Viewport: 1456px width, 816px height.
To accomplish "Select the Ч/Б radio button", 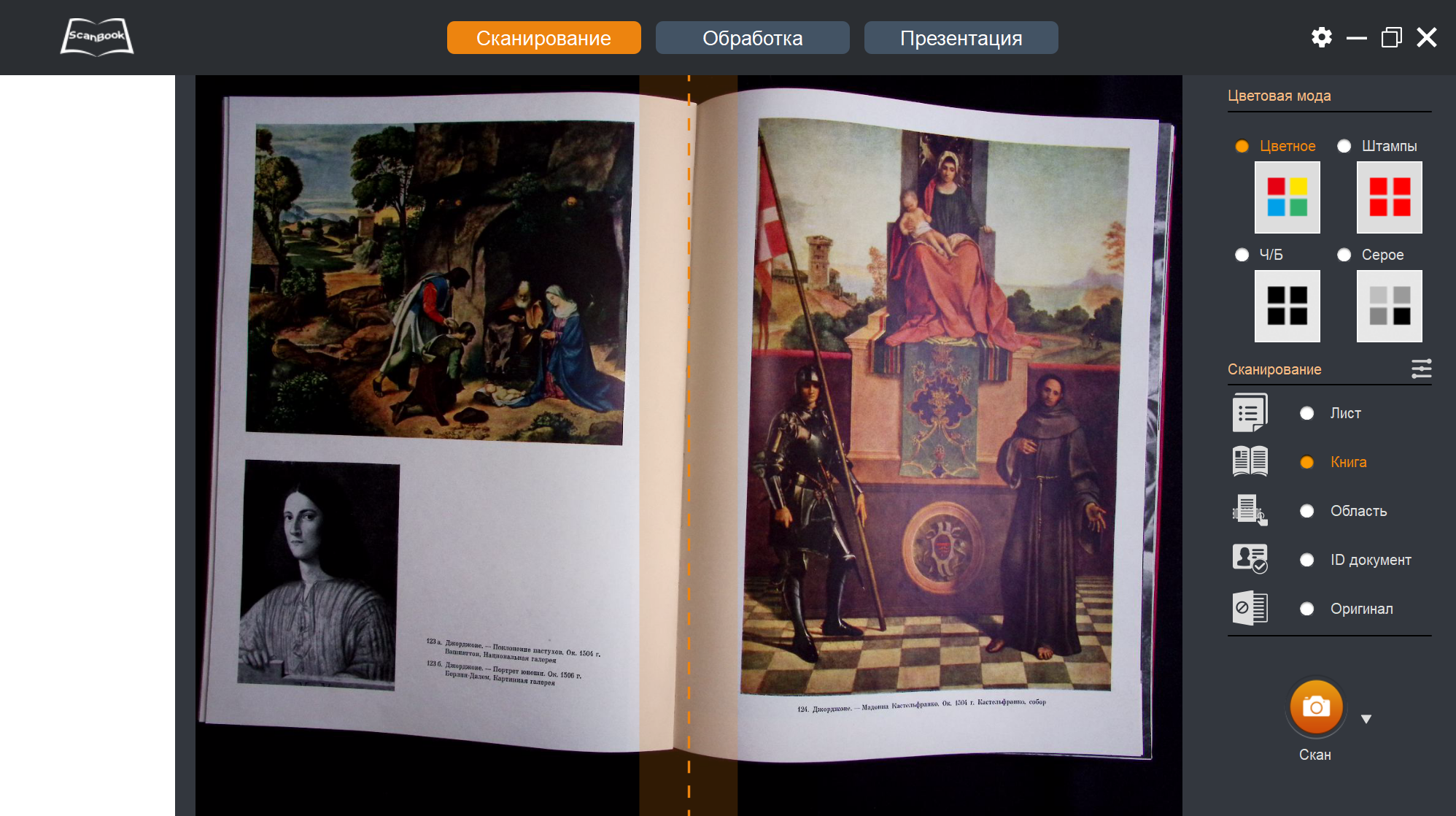I will [1242, 255].
